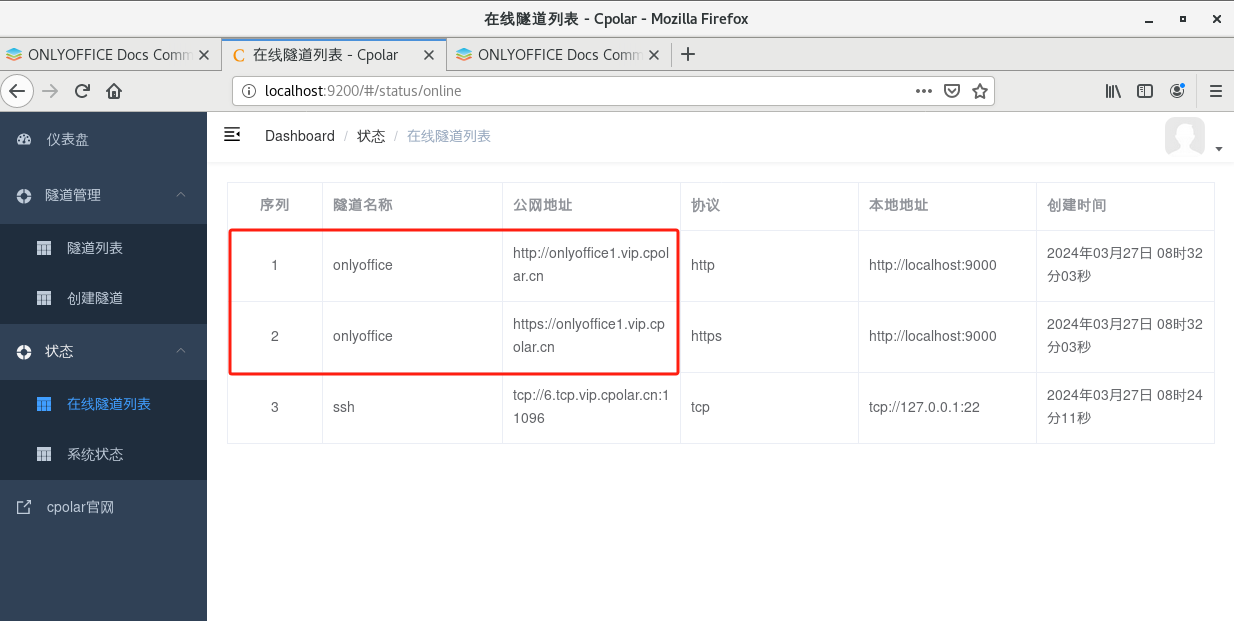1234x621 pixels.
Task: Open 创建隧道 in the sidebar
Action: pos(103,298)
